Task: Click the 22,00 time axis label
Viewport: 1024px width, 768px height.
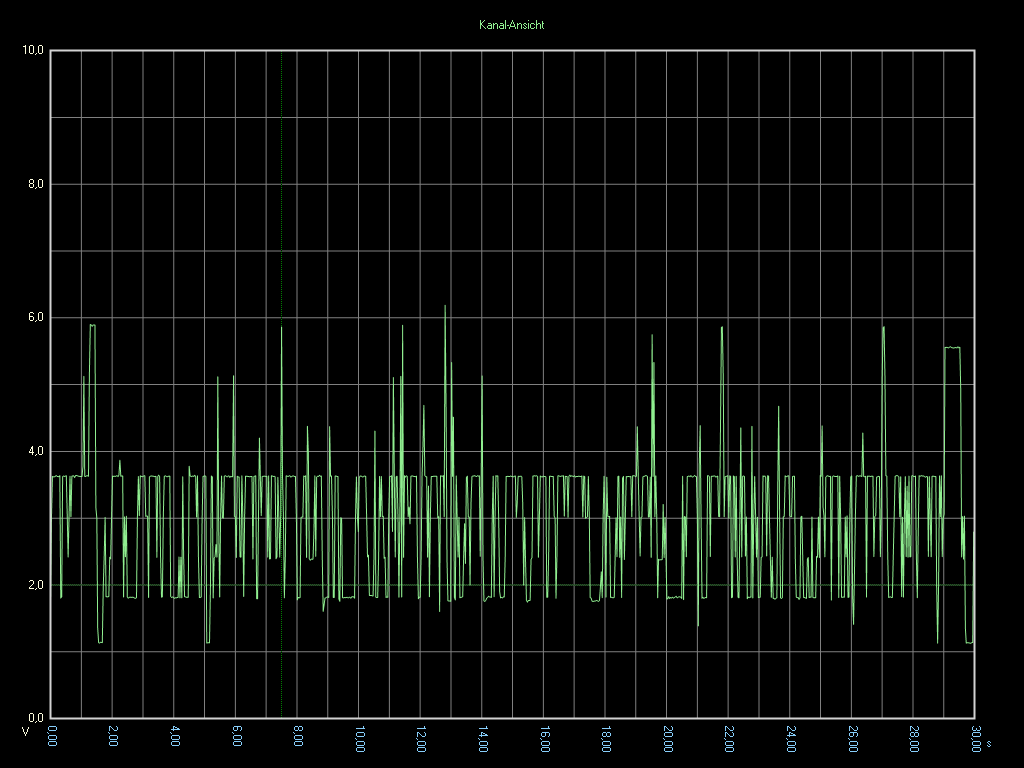Action: pyautogui.click(x=729, y=739)
